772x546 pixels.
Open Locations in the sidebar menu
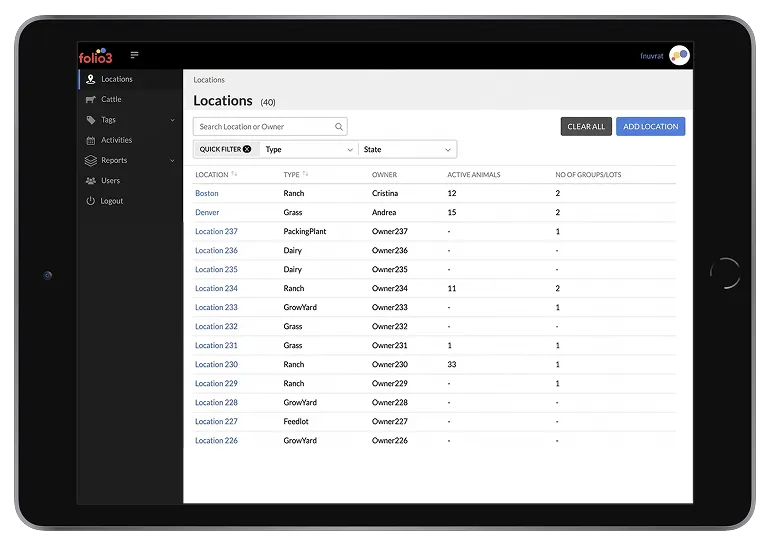130,79
